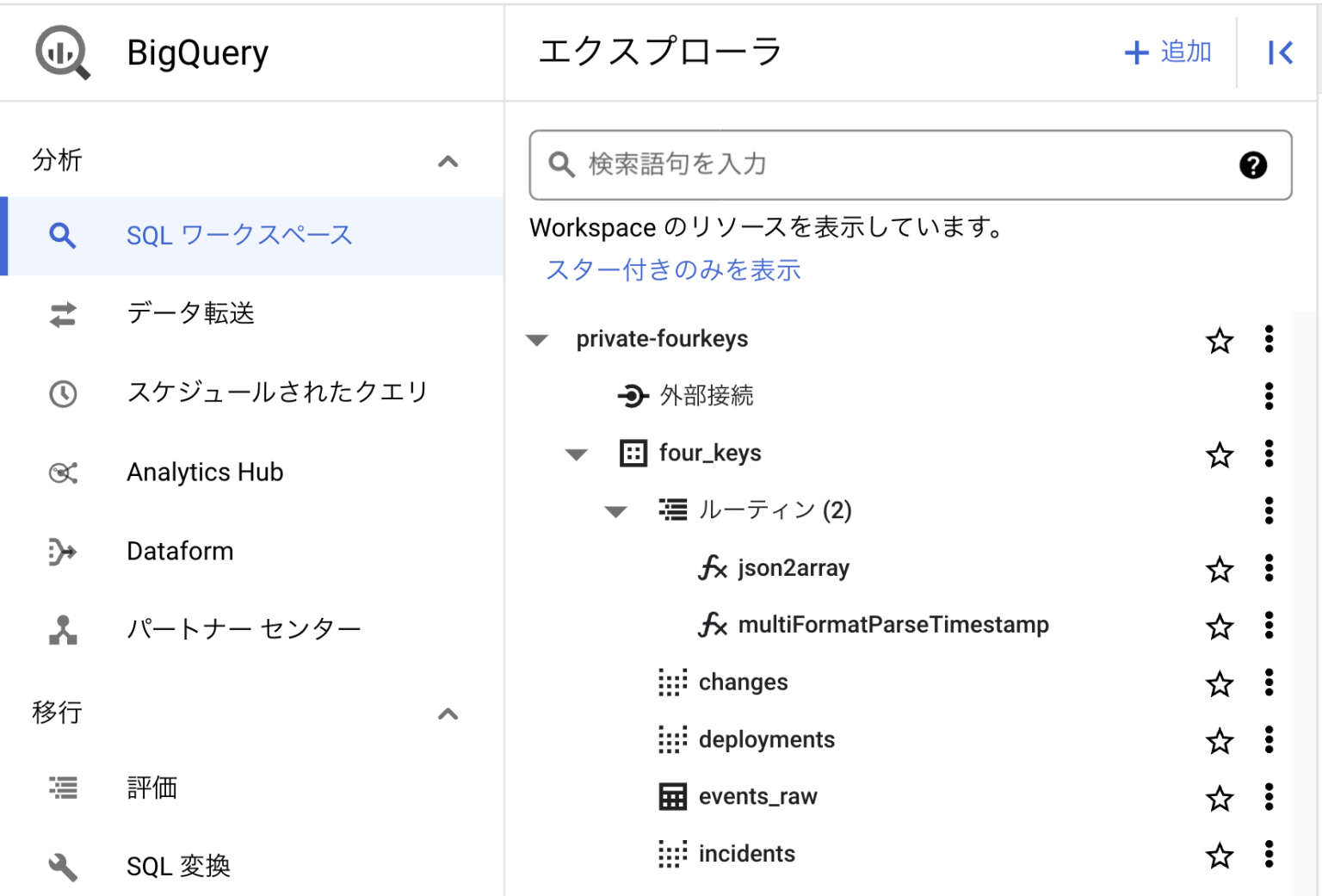Viewport: 1322px width, 896px height.
Task: Star the private-fourkeys project
Action: click(x=1220, y=340)
